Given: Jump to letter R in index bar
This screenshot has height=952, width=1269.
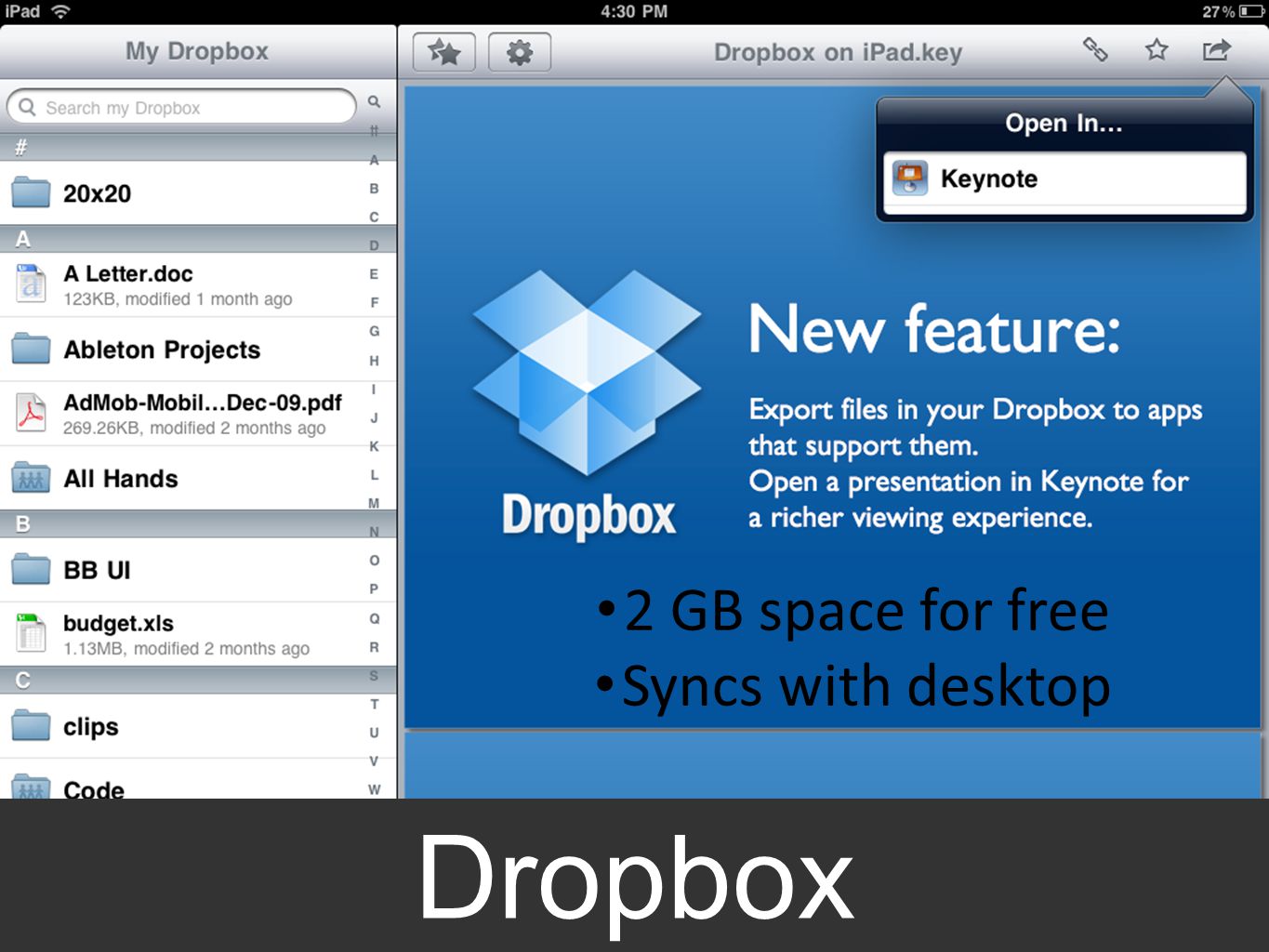Looking at the screenshot, I should click(374, 647).
